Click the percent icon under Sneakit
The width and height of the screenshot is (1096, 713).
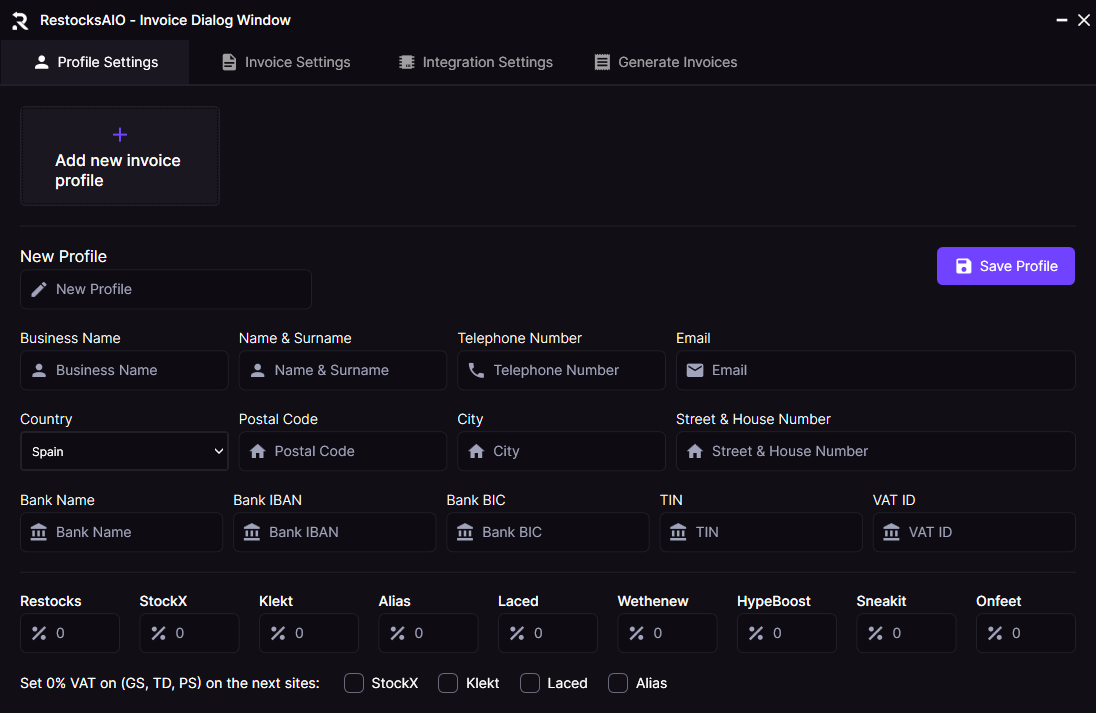pyautogui.click(x=876, y=633)
